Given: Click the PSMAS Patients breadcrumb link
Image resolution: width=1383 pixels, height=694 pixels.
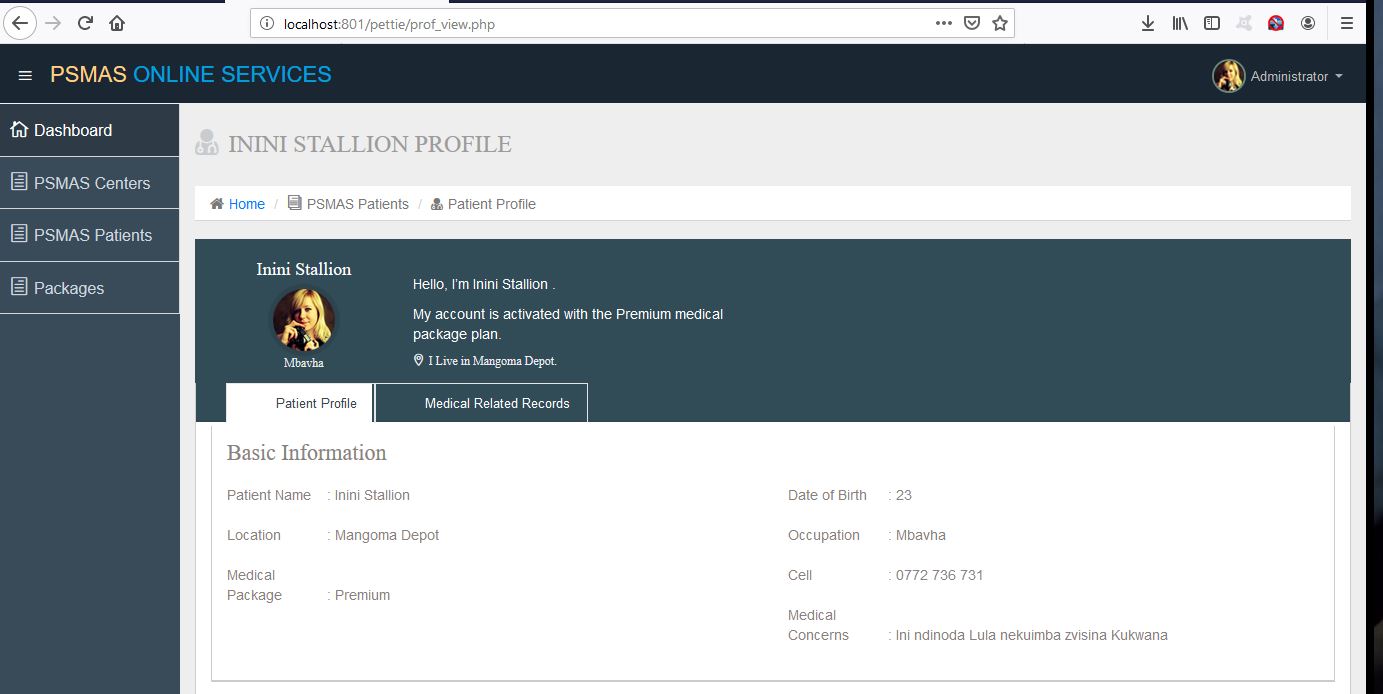Looking at the screenshot, I should (x=357, y=204).
